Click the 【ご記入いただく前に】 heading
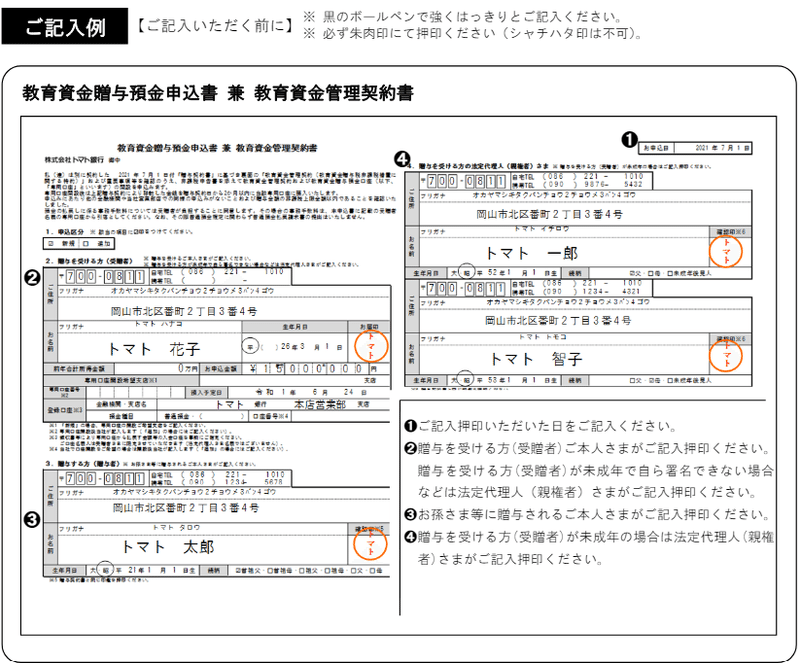The height and width of the screenshot is (663, 800). tap(216, 26)
